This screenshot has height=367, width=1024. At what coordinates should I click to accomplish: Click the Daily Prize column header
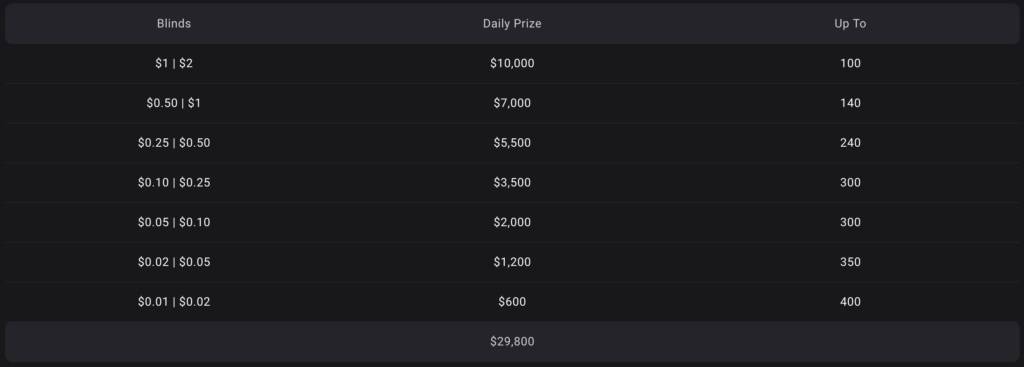[x=512, y=24]
